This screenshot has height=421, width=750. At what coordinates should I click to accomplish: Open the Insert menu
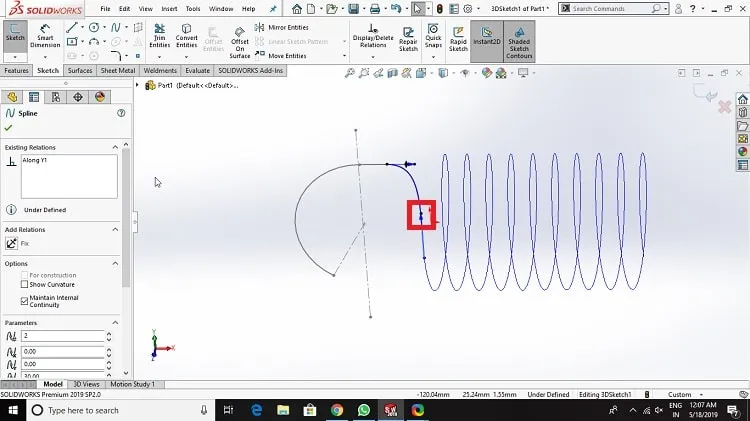click(169, 9)
